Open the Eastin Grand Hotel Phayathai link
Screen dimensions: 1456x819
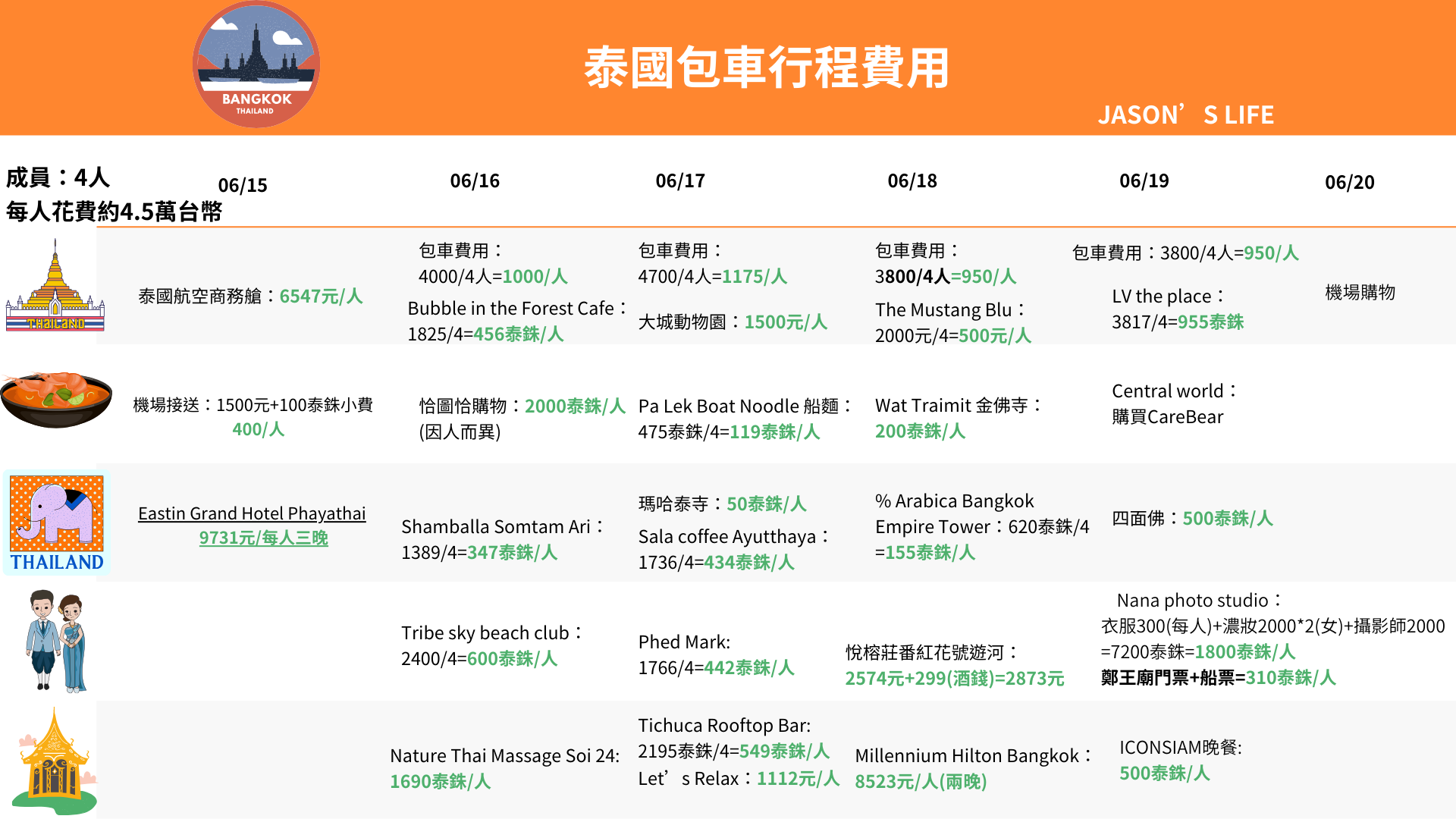tap(252, 513)
